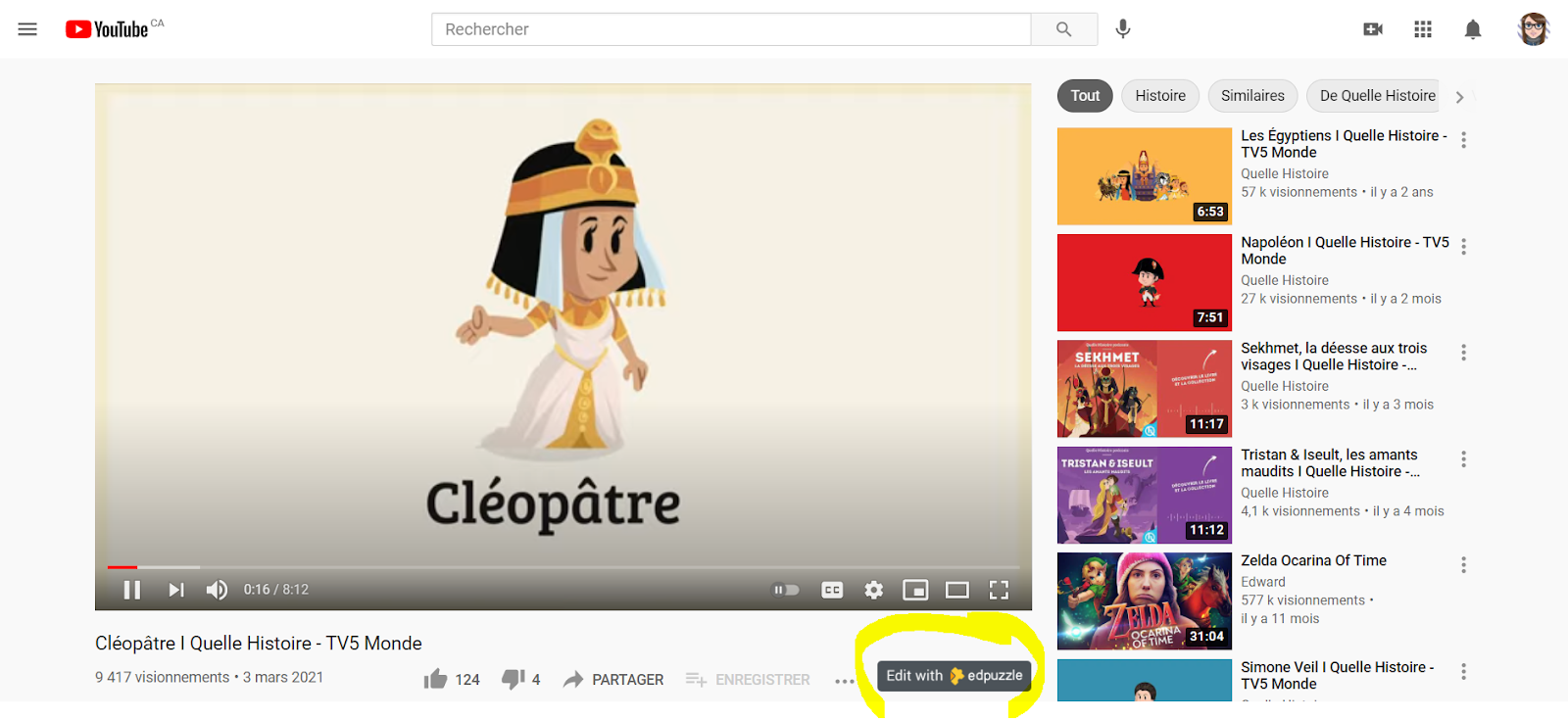Start voice search with the microphone
Viewport: 1568px width, 719px height.
[1123, 29]
